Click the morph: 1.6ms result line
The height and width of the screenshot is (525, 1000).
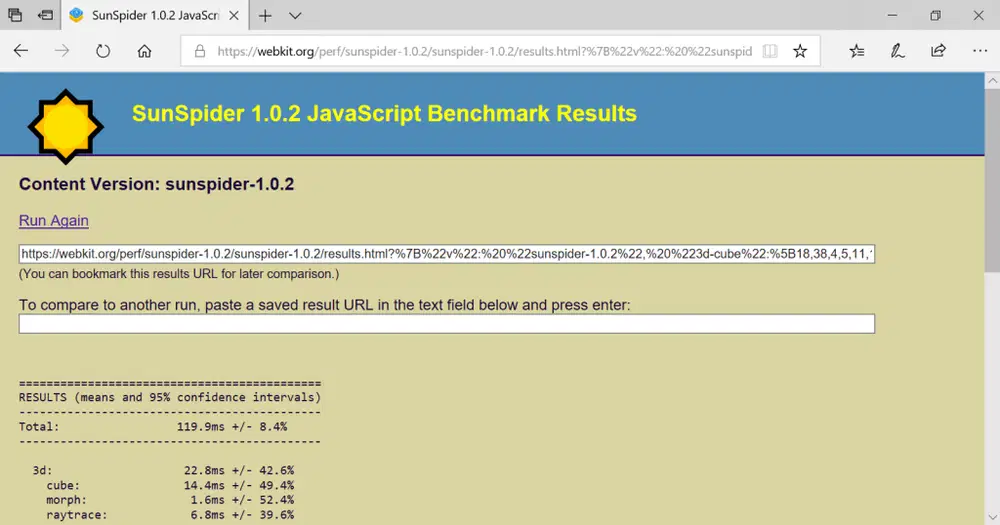coord(170,500)
